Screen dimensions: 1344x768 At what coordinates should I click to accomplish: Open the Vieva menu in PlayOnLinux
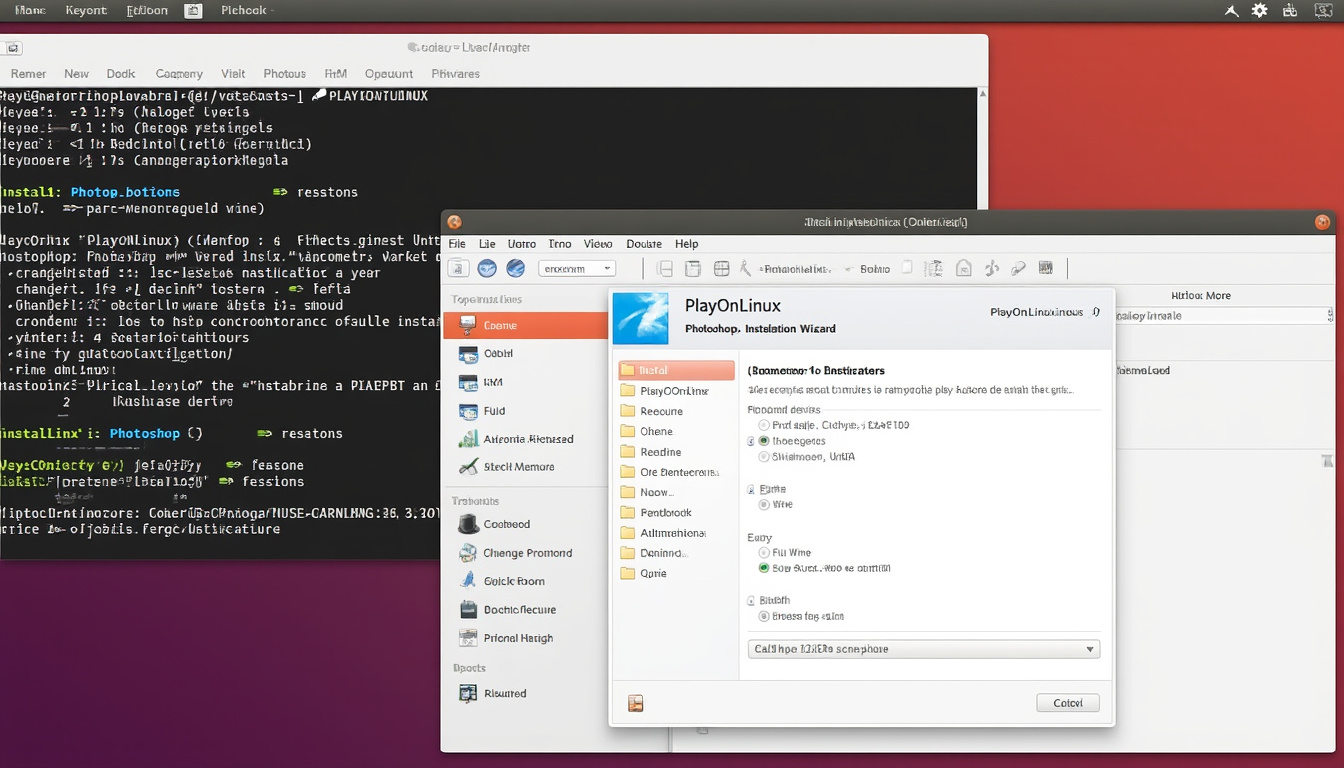(x=598, y=244)
